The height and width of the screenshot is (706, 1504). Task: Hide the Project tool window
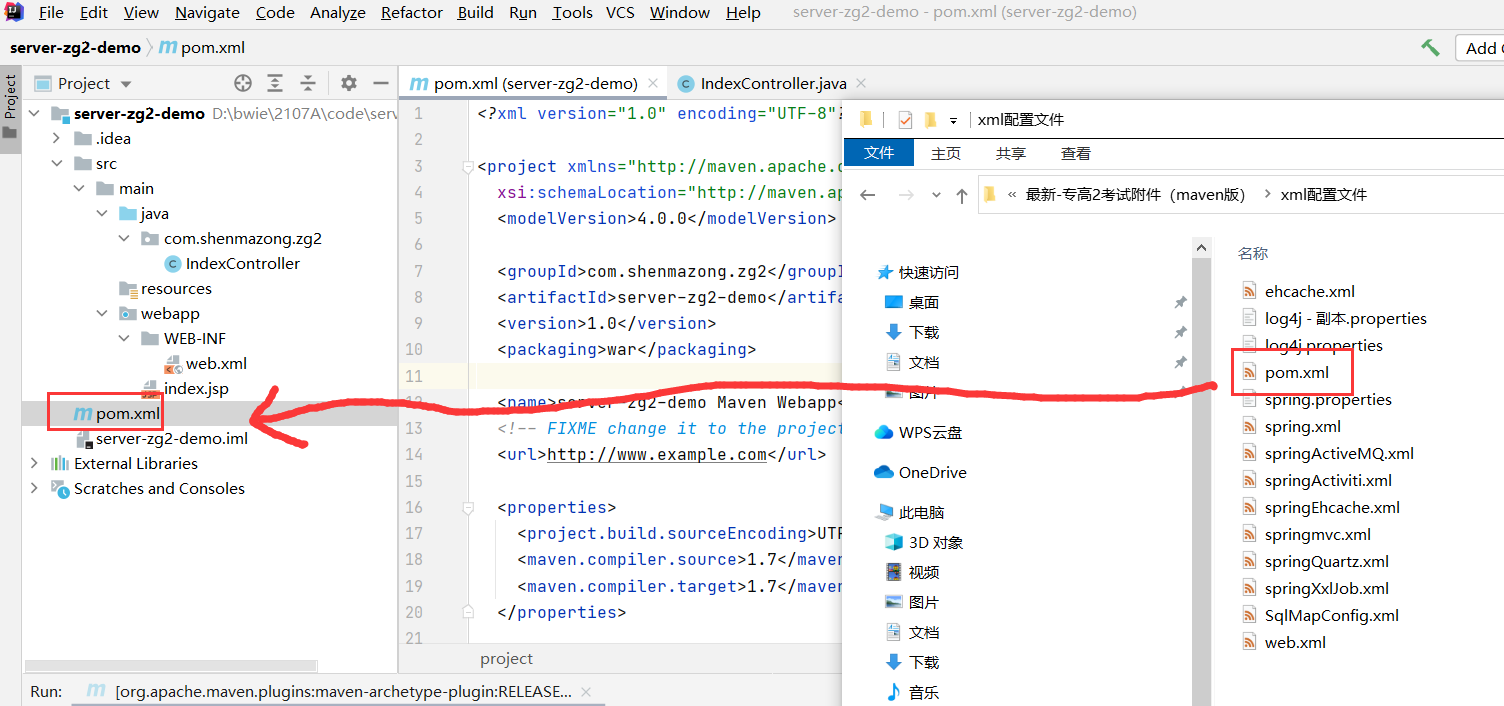point(380,83)
